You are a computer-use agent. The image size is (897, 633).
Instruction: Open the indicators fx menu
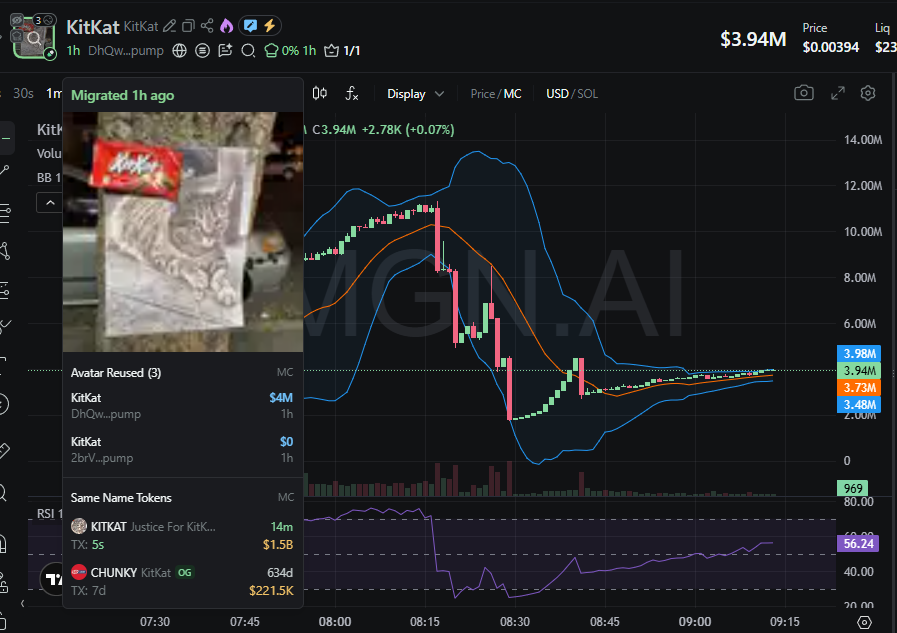click(352, 94)
